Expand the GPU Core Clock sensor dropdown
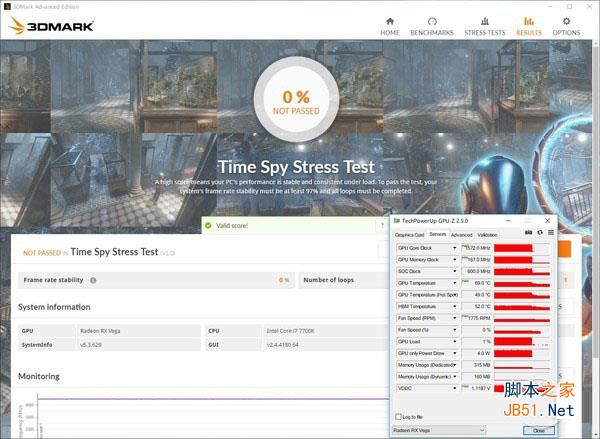Viewport: 600px width, 439px height. pyautogui.click(x=455, y=248)
